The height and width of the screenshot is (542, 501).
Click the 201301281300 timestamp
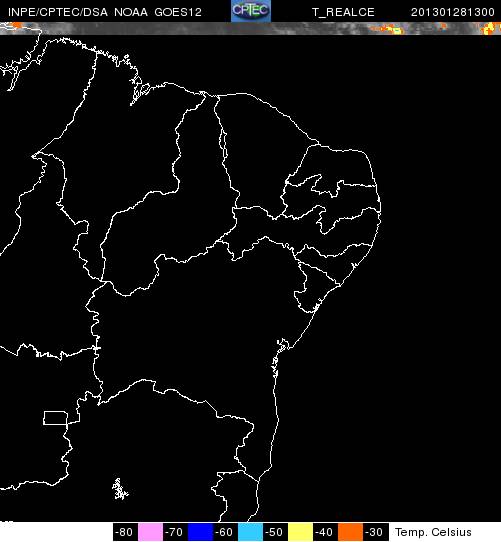453,12
